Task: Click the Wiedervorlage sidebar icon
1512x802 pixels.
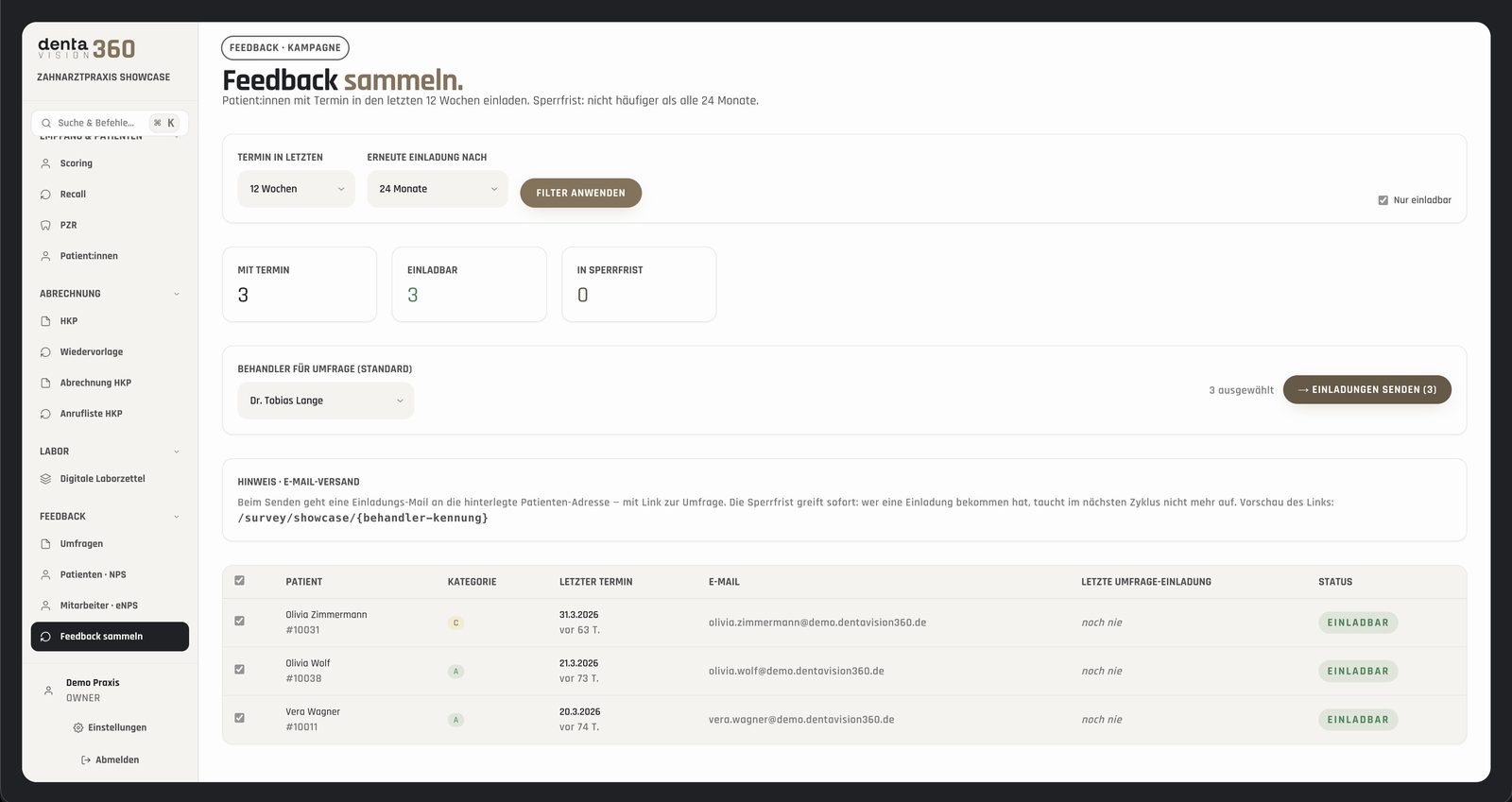Action: point(45,352)
